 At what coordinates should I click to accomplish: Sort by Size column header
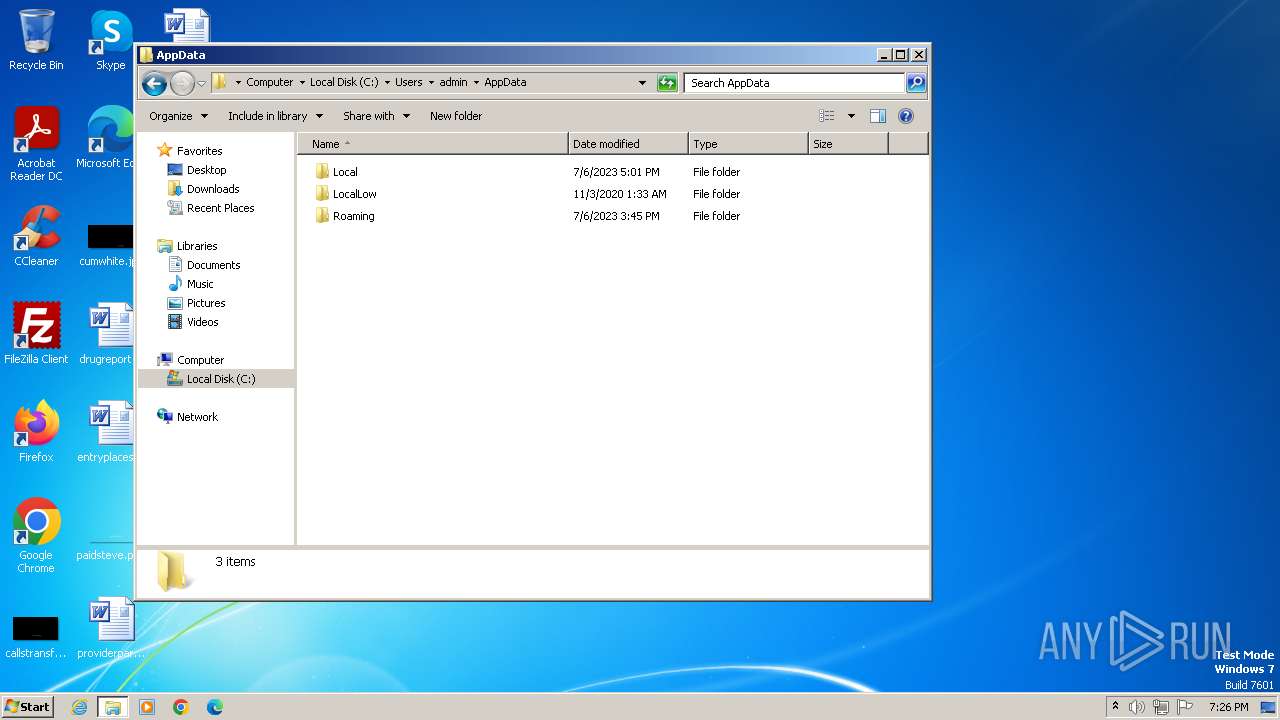[x=848, y=144]
